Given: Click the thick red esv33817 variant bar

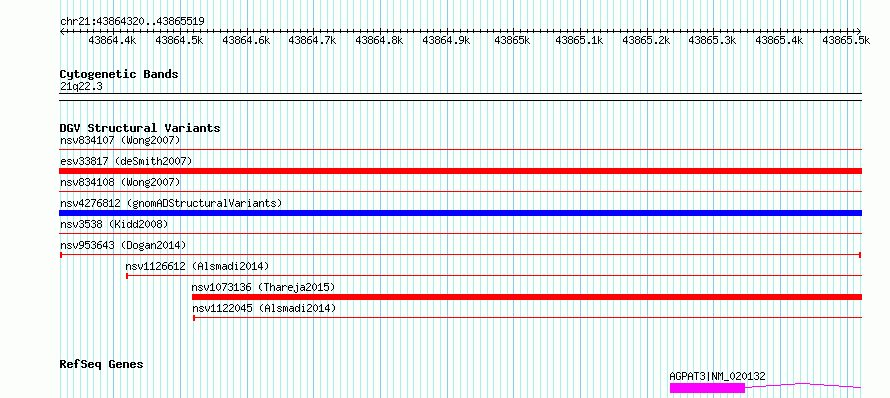Looking at the screenshot, I should click(461, 171).
